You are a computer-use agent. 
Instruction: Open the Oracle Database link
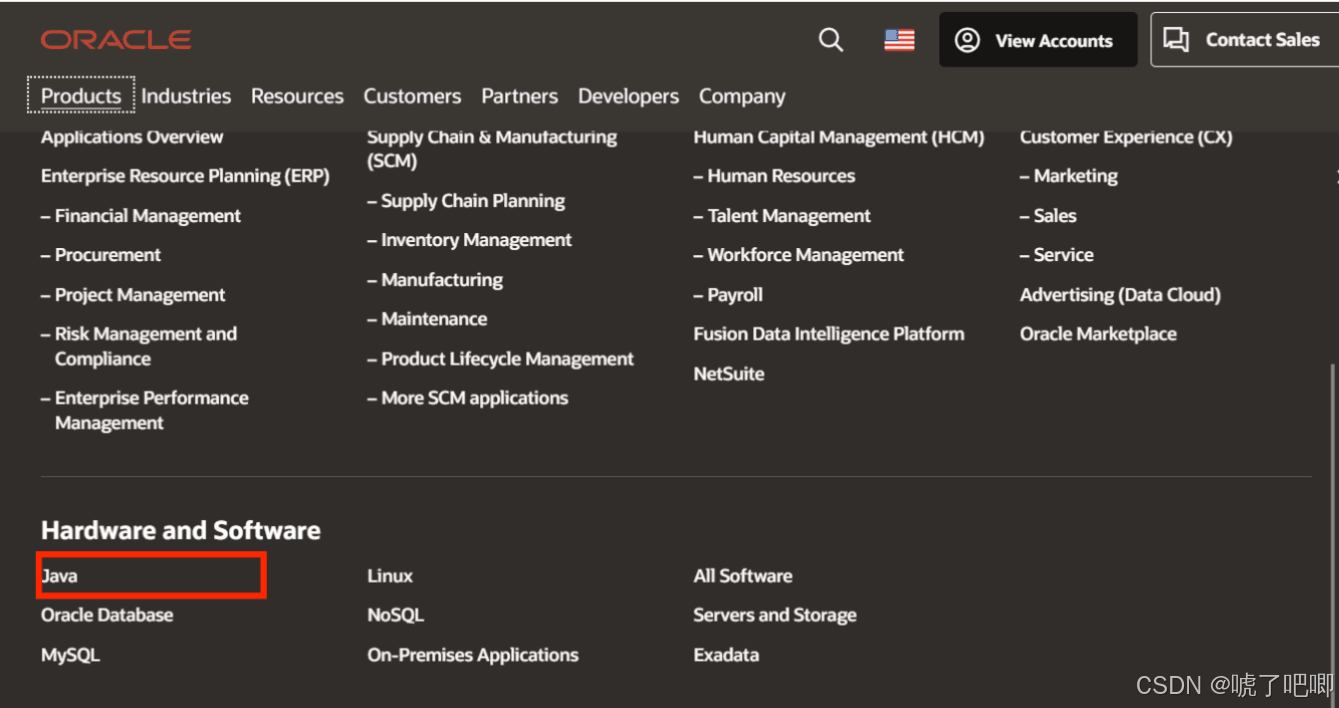point(107,615)
